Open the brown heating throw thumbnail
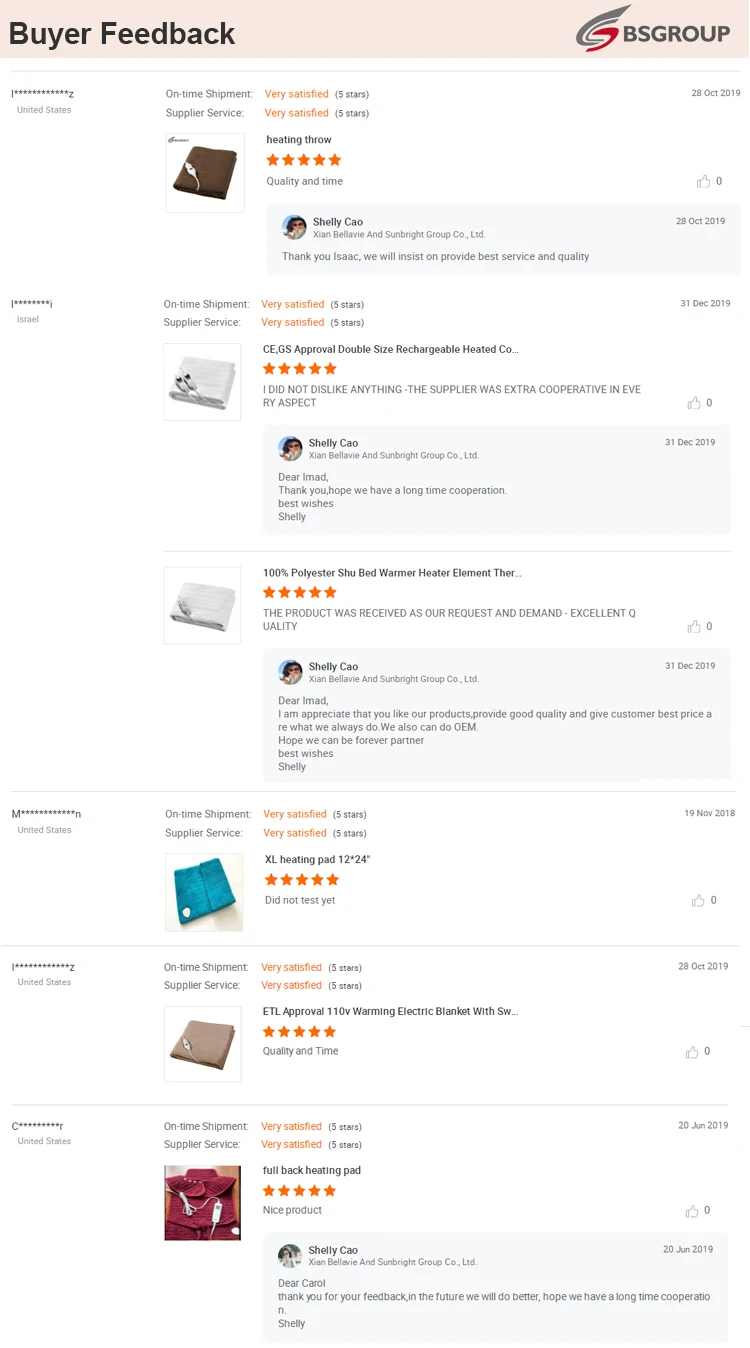Image resolution: width=750 pixels, height=1348 pixels. [x=205, y=172]
